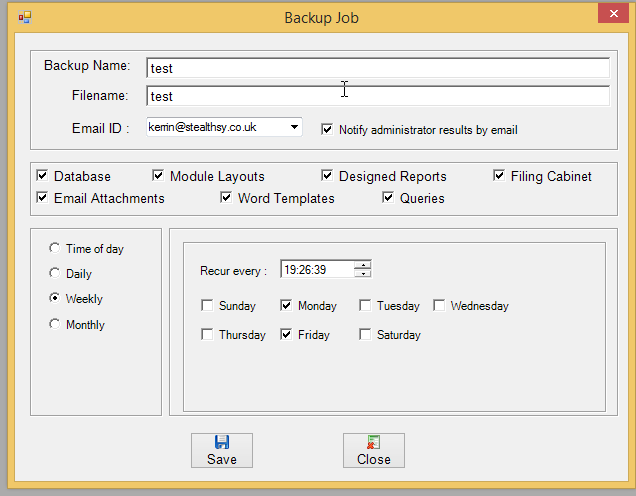Image resolution: width=636 pixels, height=496 pixels.
Task: Toggle the Designed Reports checkbox
Action: point(327,176)
